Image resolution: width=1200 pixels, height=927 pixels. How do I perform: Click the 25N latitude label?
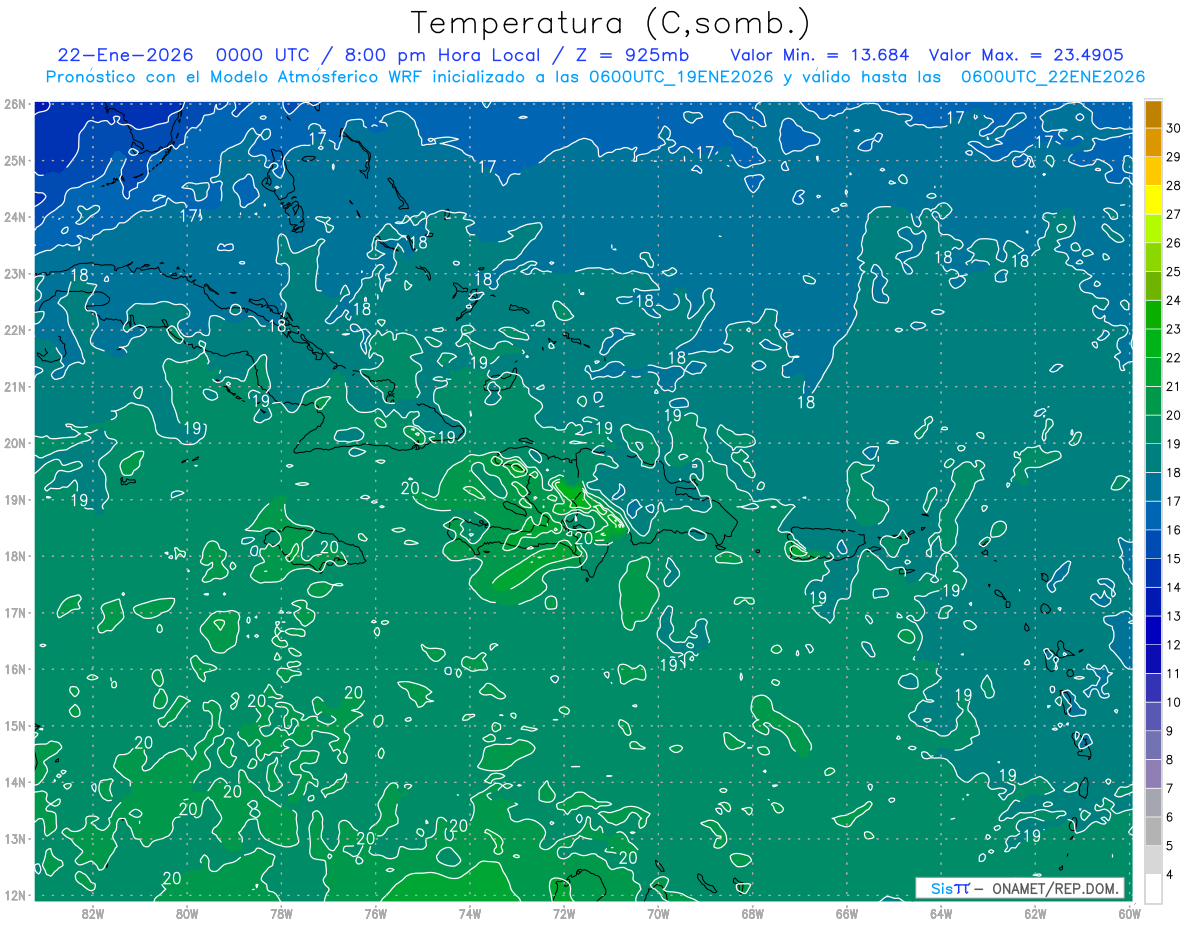pyautogui.click(x=15, y=160)
